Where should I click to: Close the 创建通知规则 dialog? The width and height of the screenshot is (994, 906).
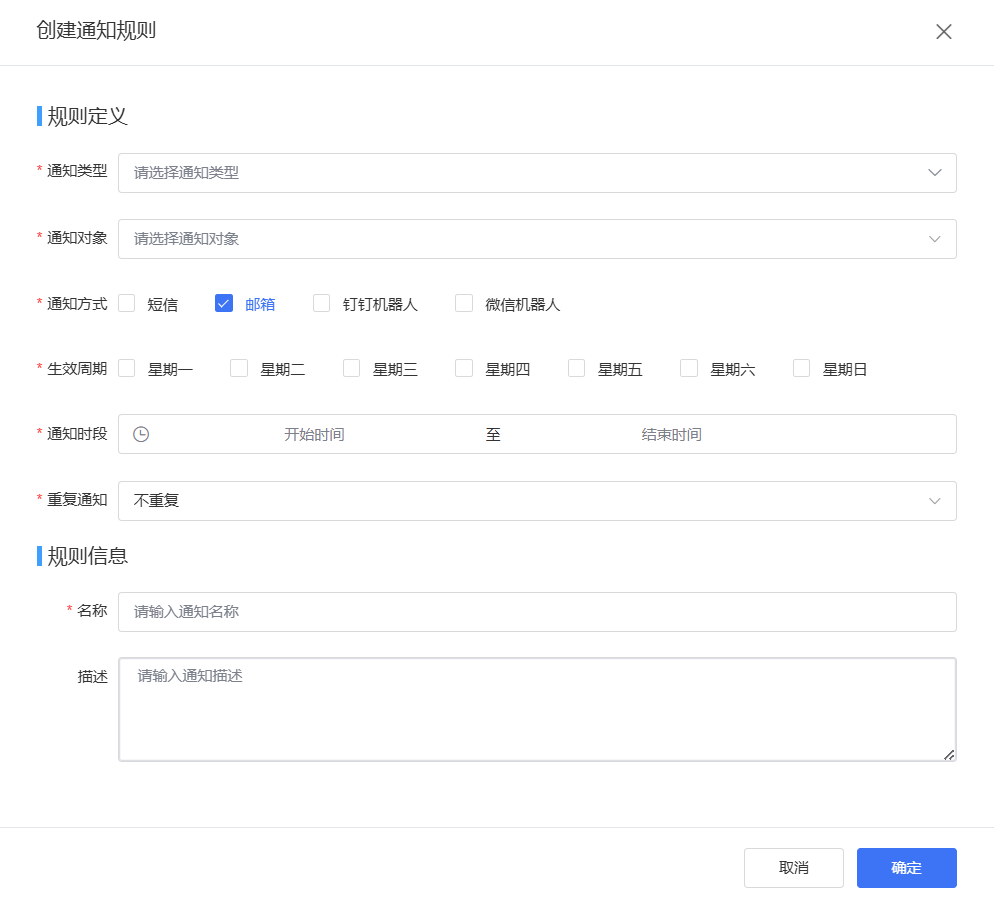[x=943, y=32]
